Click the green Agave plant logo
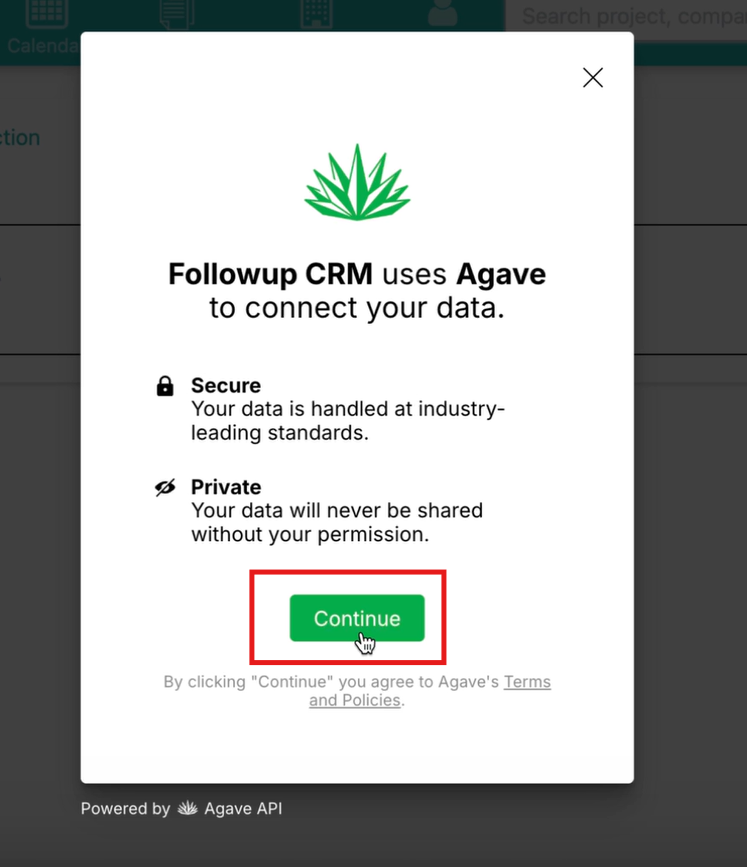The height and width of the screenshot is (867, 747). [x=357, y=182]
